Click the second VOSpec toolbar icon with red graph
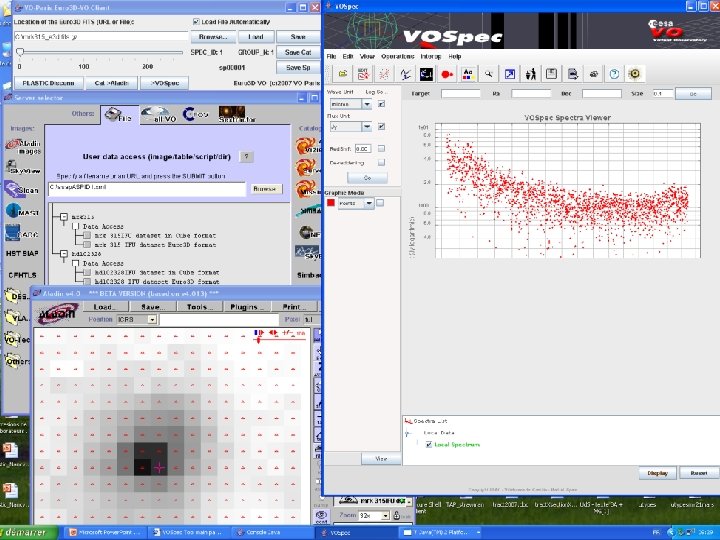Viewport: 720px width, 540px height. (x=363, y=74)
